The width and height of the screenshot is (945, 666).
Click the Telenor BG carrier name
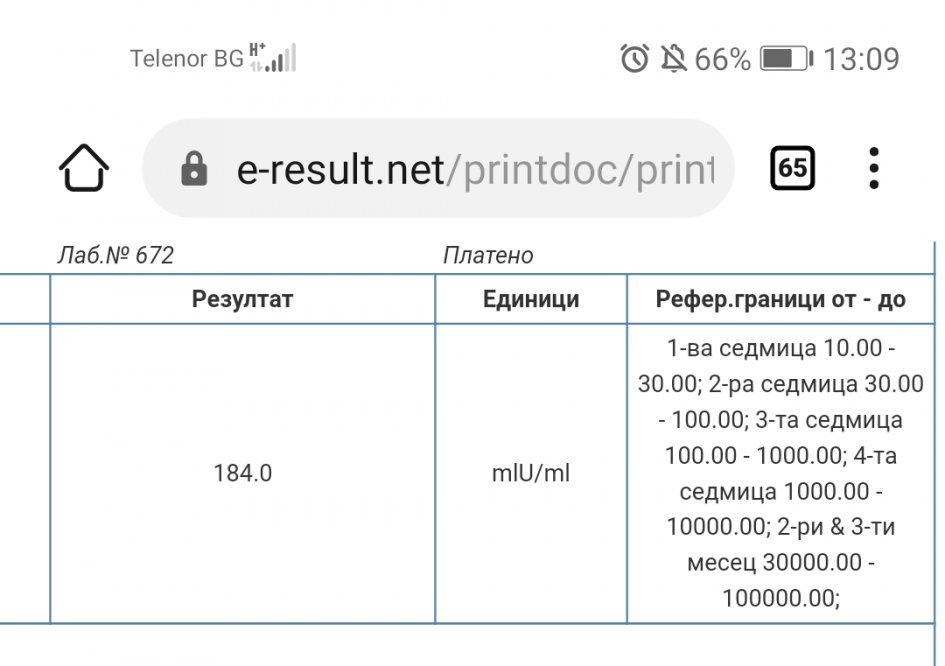point(186,59)
